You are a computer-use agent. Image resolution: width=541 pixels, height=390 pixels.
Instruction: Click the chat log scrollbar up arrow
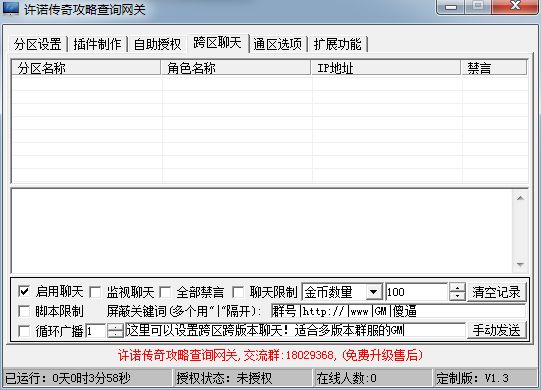[520, 198]
